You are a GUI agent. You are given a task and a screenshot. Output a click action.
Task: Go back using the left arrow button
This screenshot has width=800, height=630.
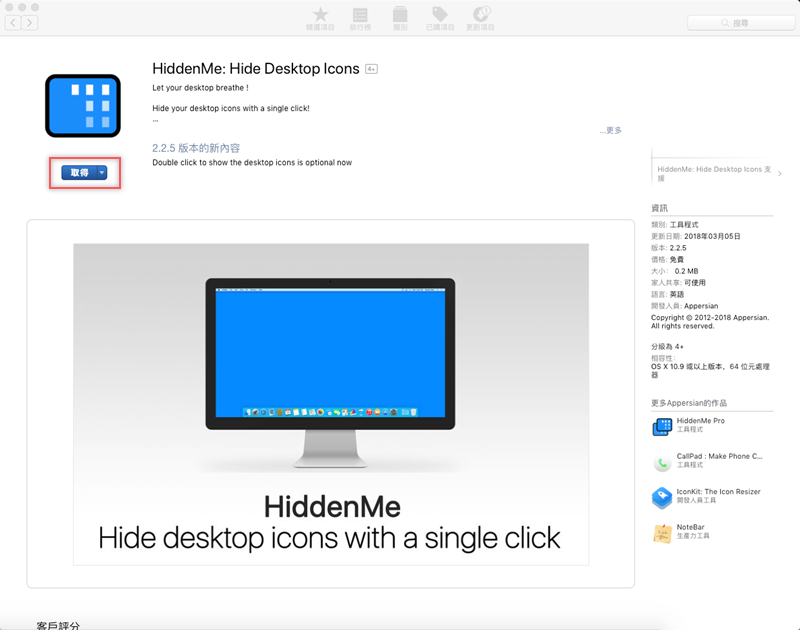(13, 22)
